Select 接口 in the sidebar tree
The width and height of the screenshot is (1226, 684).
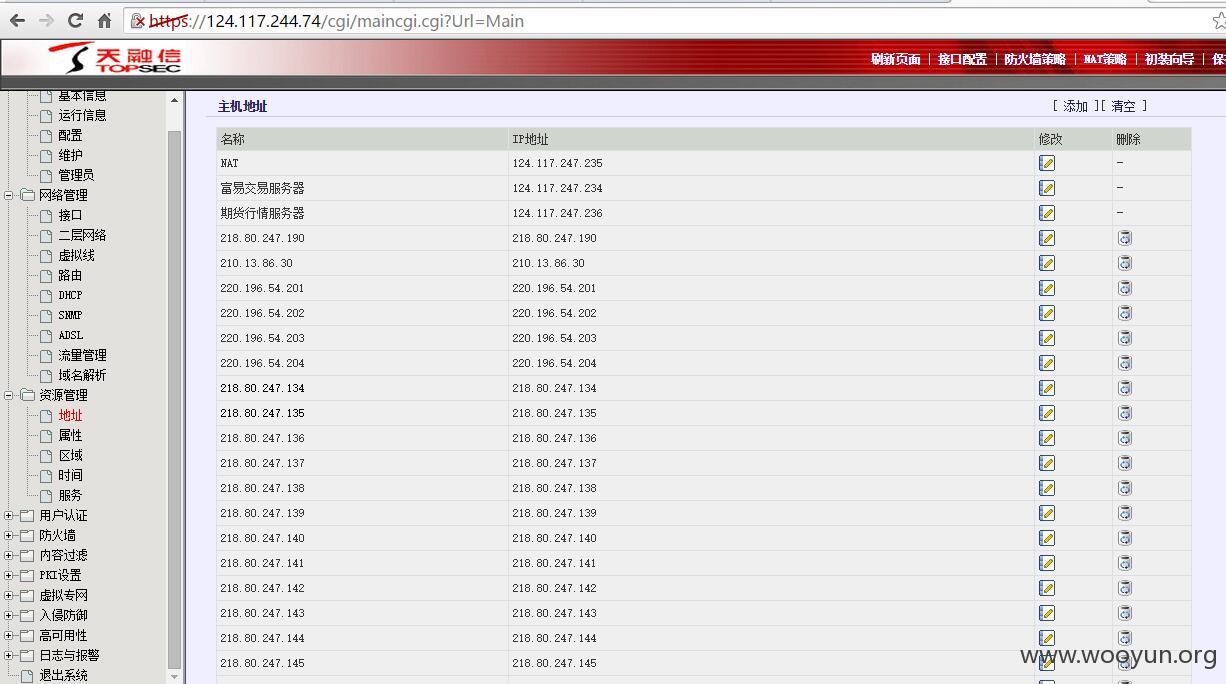click(x=70, y=215)
